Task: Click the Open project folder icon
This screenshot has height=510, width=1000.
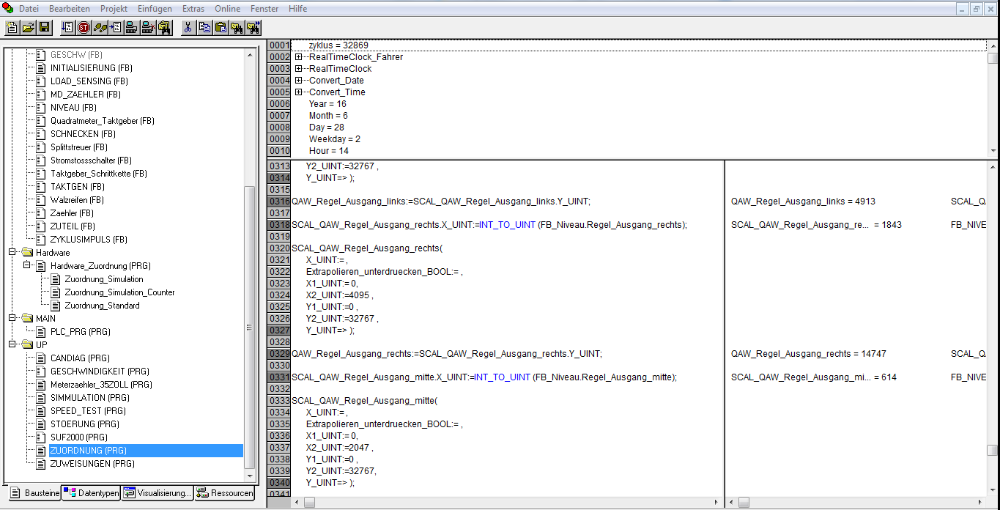Action: (28, 28)
